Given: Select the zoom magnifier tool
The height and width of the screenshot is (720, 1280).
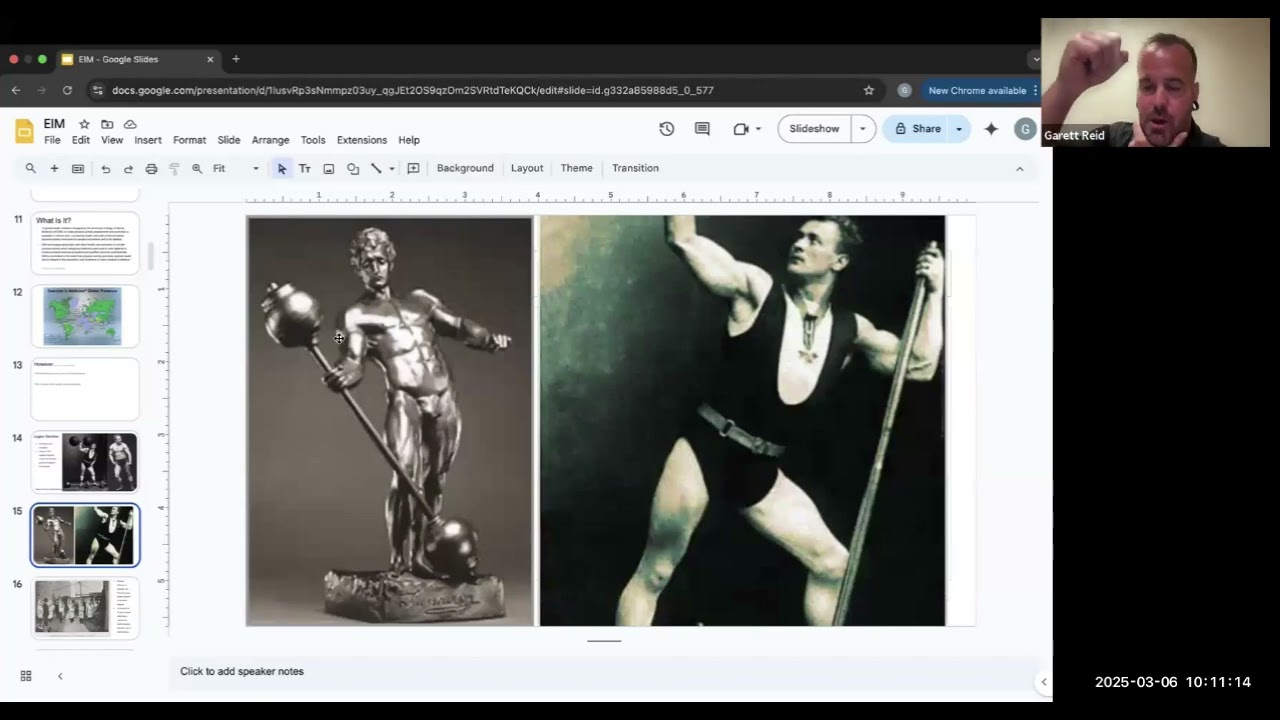Looking at the screenshot, I should (197, 169).
